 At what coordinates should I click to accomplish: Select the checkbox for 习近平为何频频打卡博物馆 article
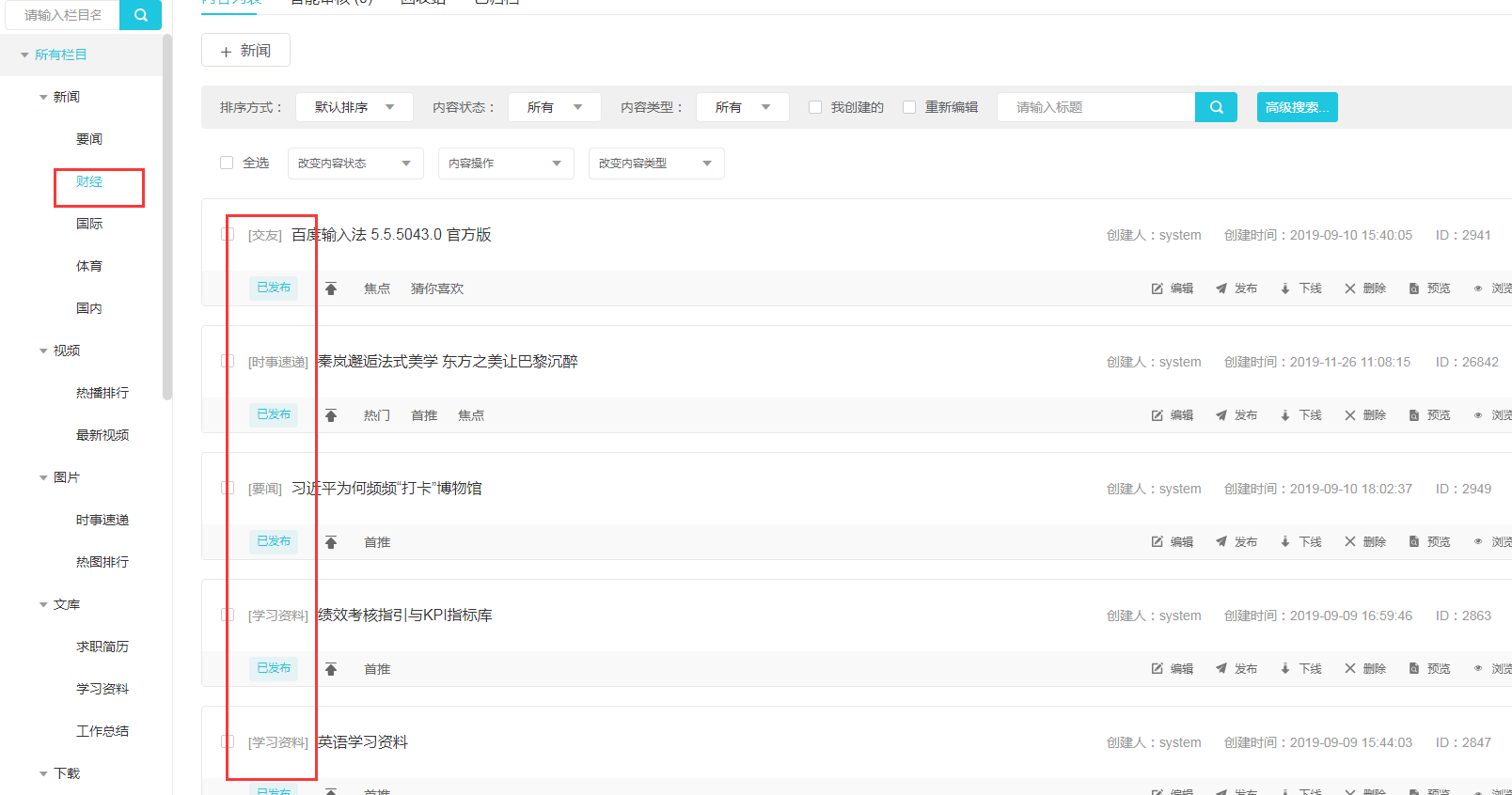[228, 488]
